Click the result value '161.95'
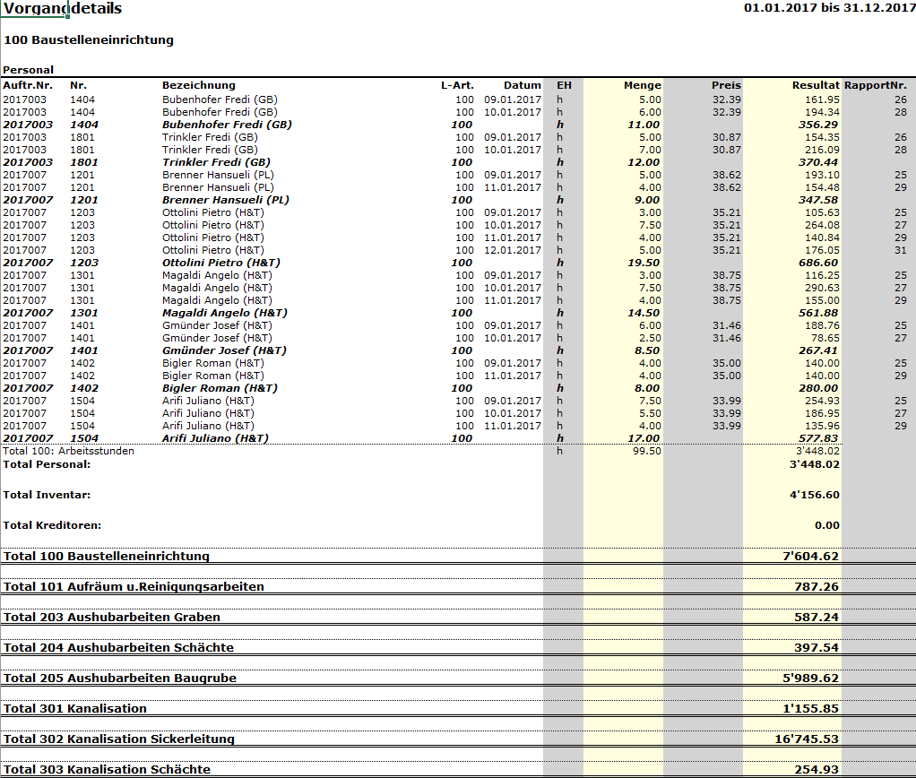 click(822, 100)
